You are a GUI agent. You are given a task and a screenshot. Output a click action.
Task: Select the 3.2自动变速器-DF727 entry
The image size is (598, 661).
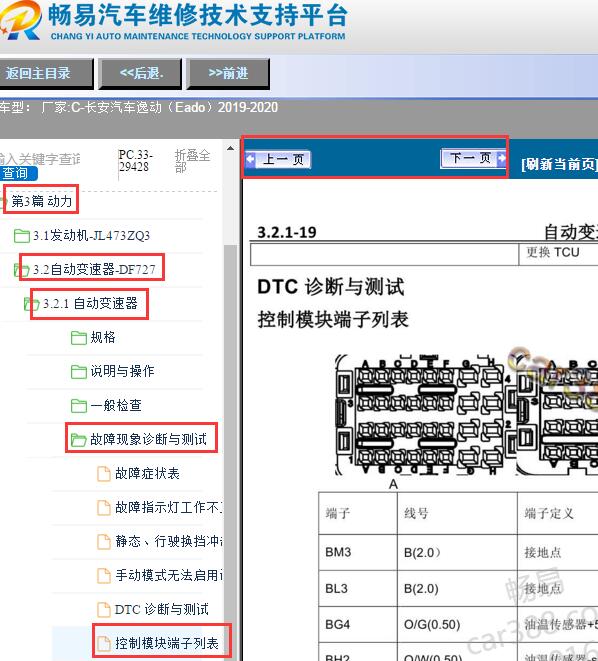pos(94,269)
